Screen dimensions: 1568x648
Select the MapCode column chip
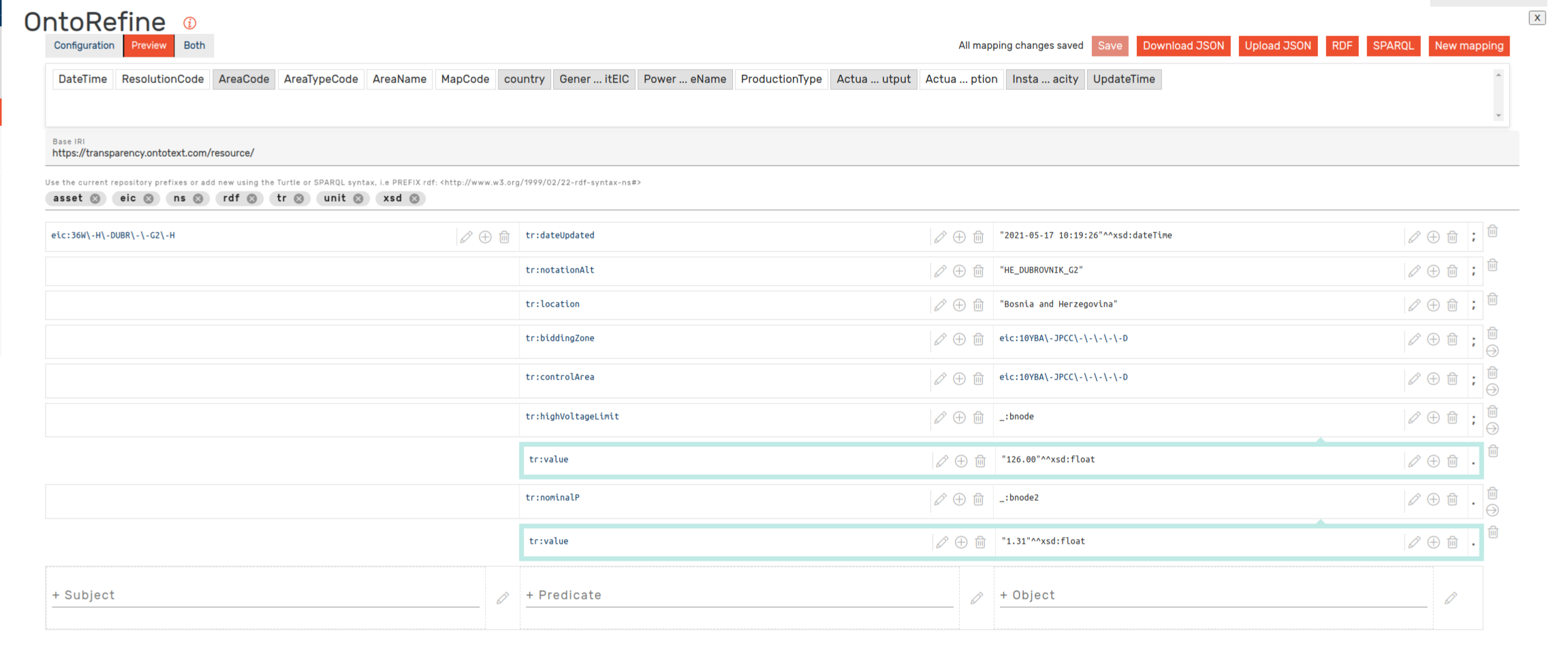pyautogui.click(x=465, y=79)
